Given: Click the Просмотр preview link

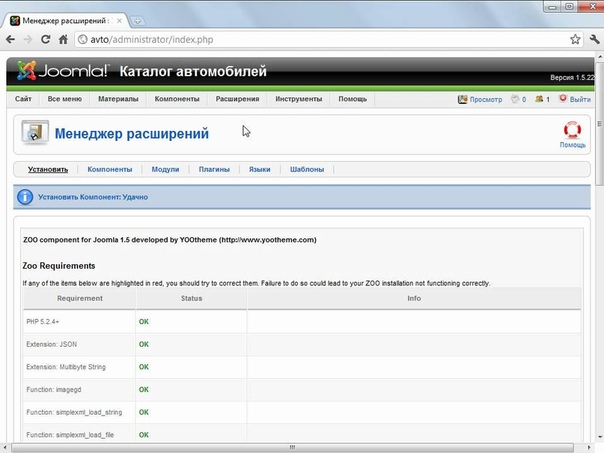Looking at the screenshot, I should [480, 99].
